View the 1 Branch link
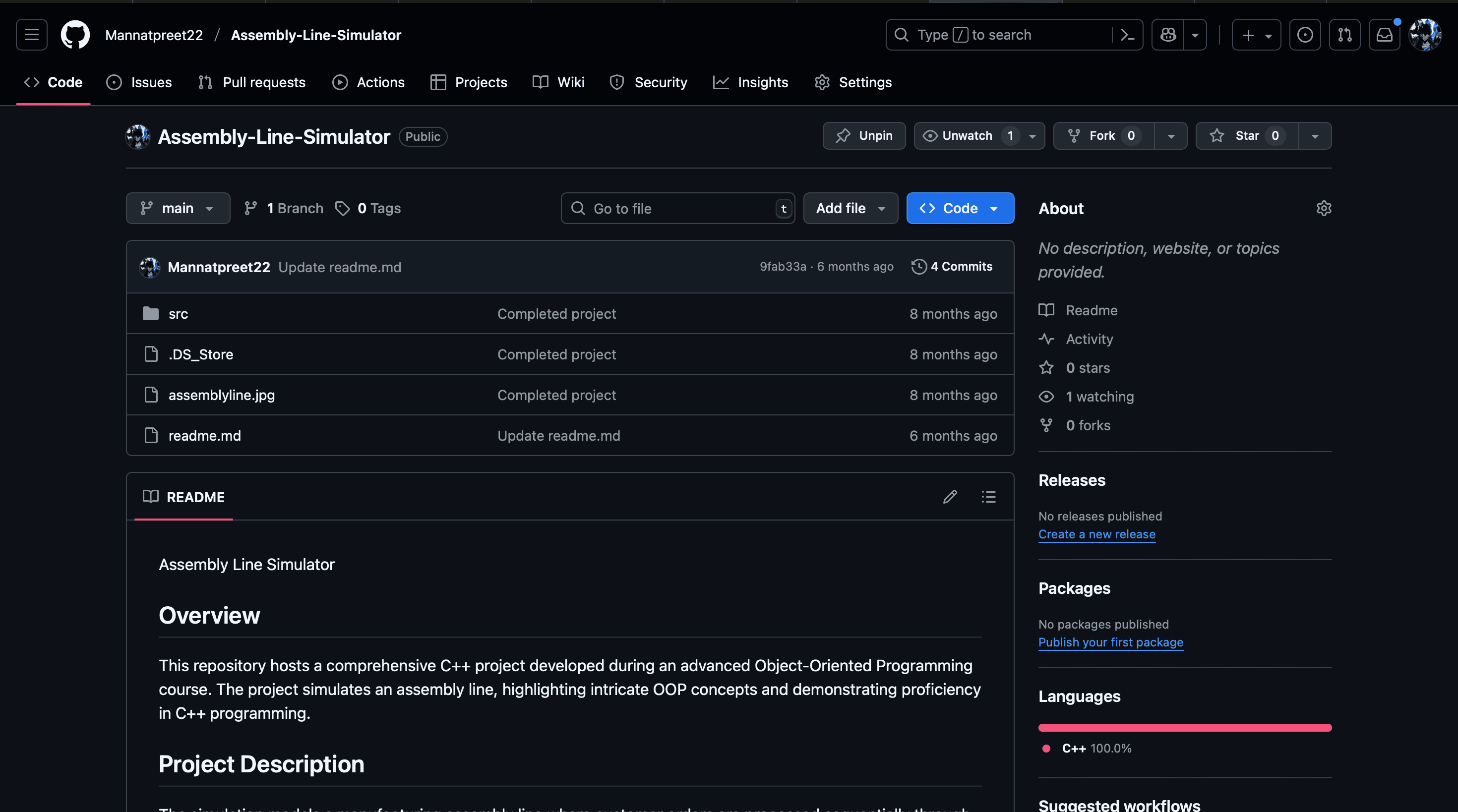This screenshot has width=1458, height=812. [284, 208]
